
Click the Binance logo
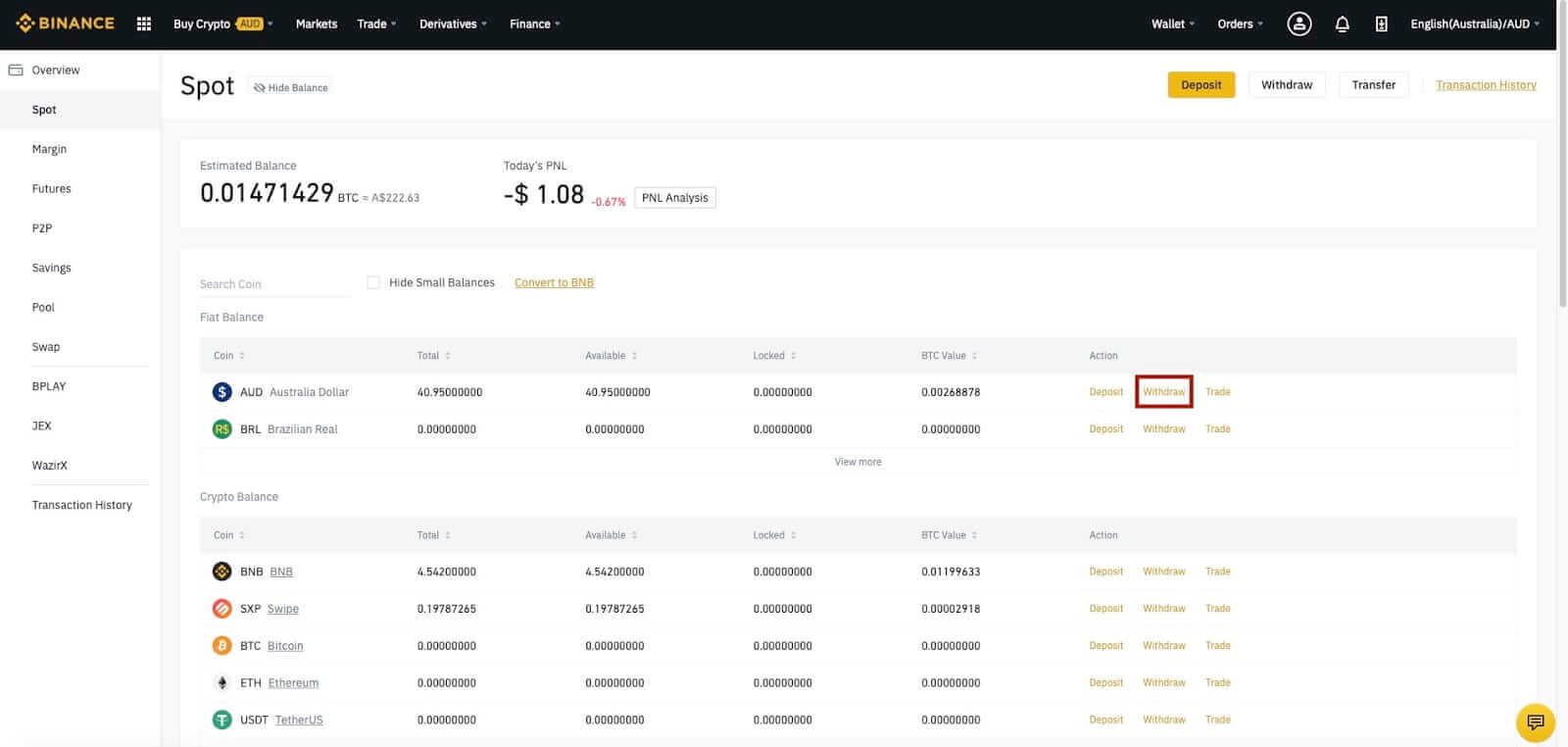tap(66, 24)
